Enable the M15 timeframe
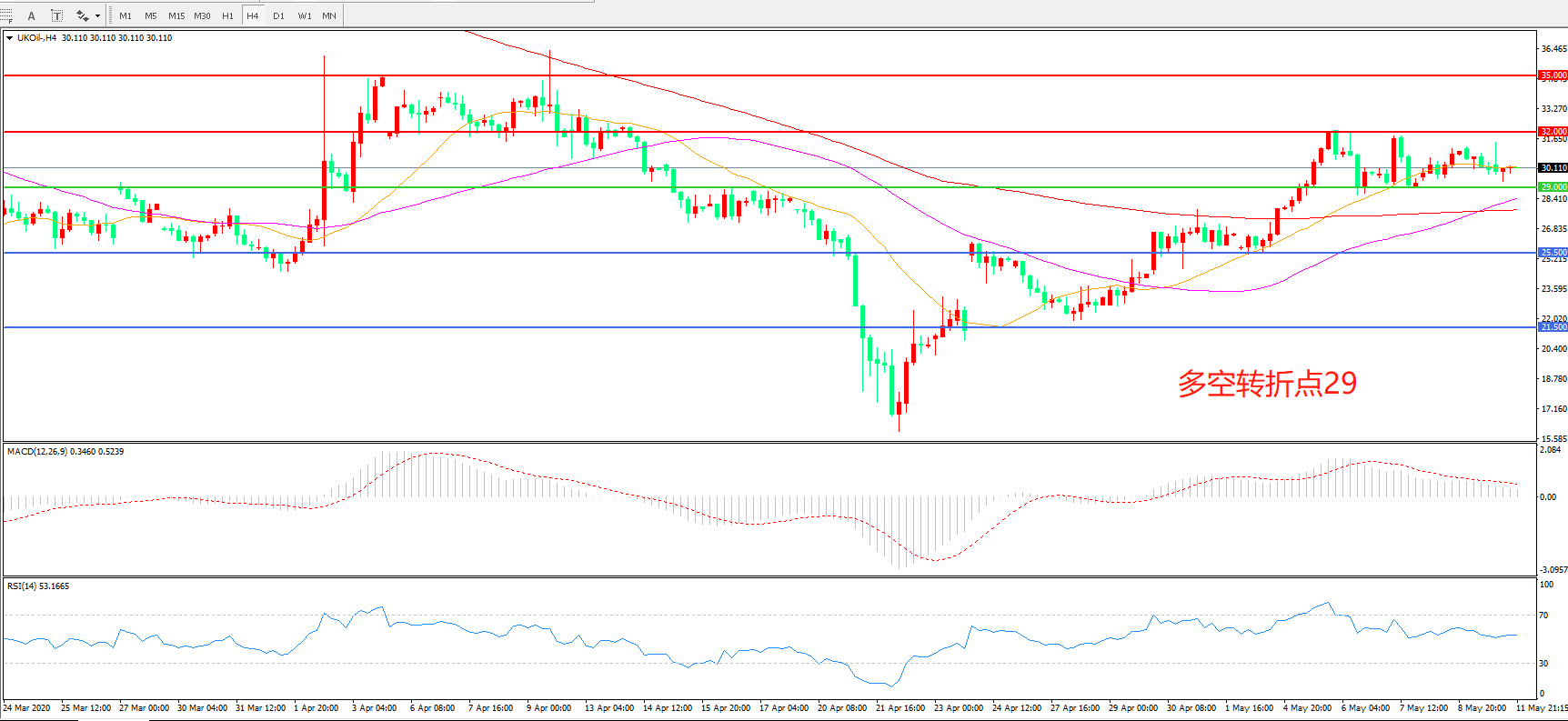 pyautogui.click(x=176, y=15)
